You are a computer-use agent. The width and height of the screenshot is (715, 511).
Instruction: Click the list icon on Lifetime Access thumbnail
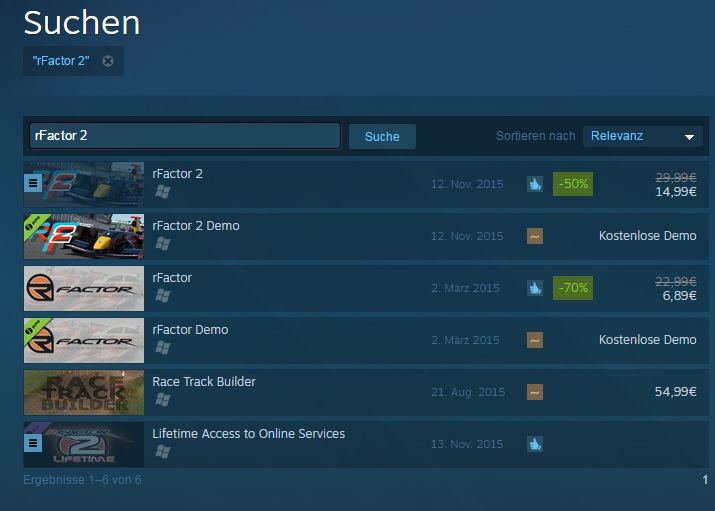[x=33, y=443]
